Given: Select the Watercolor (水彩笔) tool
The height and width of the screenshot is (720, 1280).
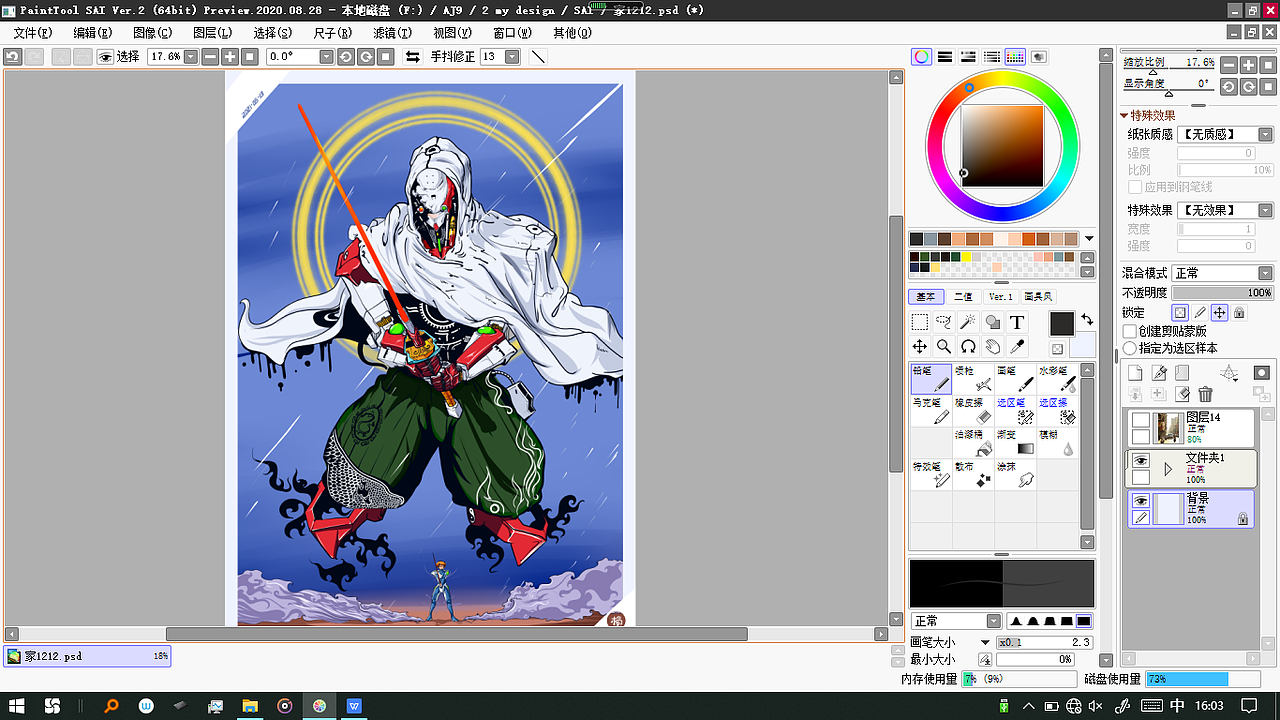Looking at the screenshot, I should (1057, 379).
